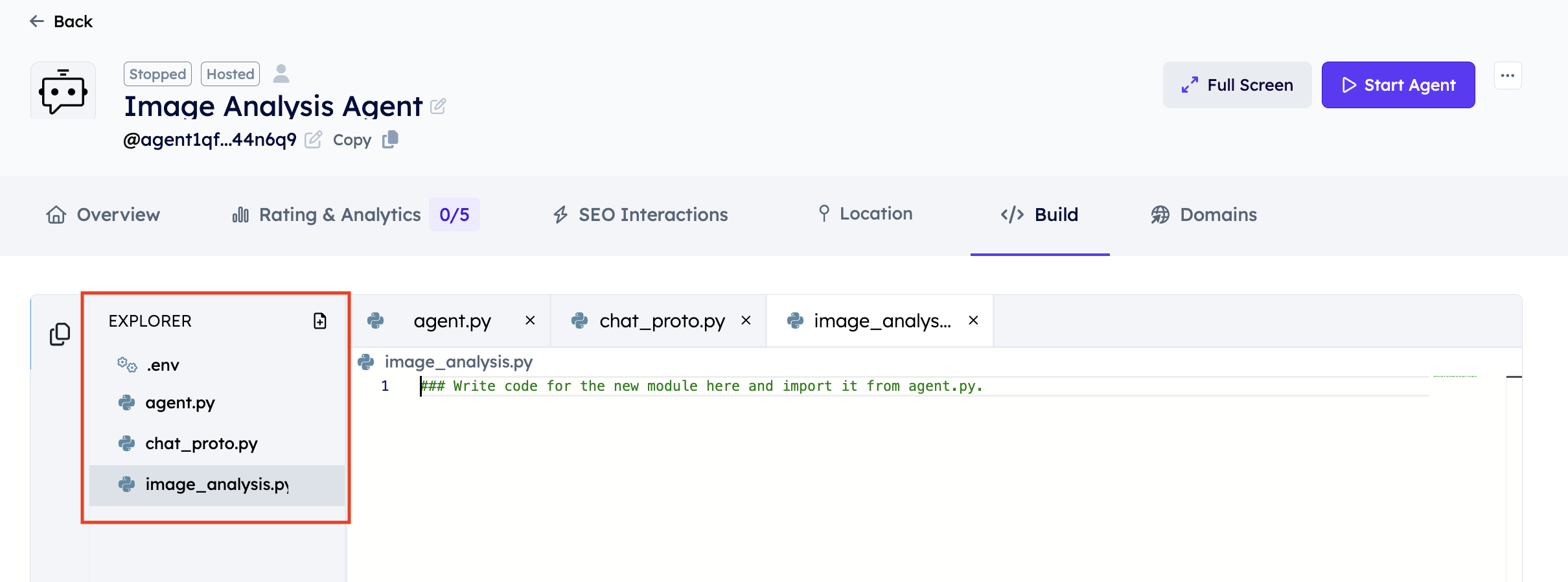Open agent.py in the Explorer list
Screen dimensions: 1568x582
[x=217, y=402]
